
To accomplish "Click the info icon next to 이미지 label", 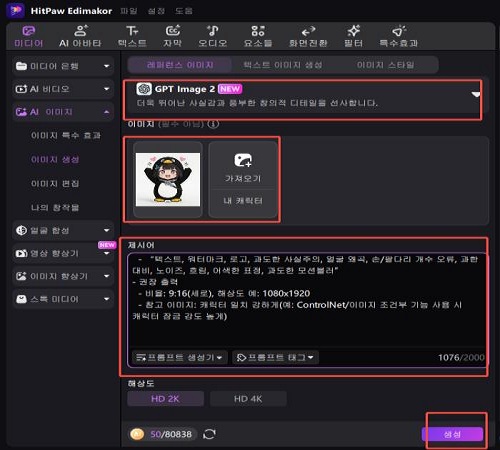I will (x=213, y=124).
